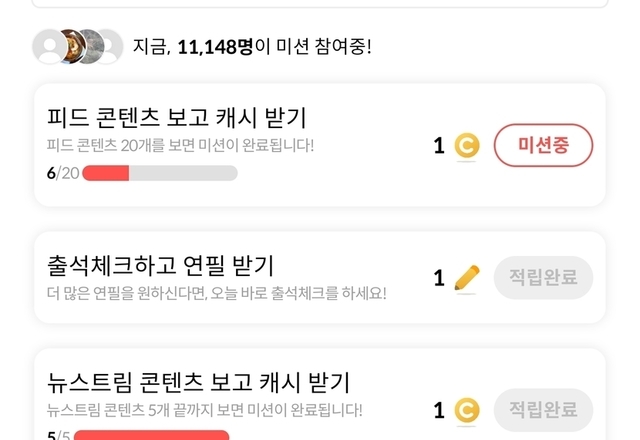Click the coin icon in the 뉴스트림 mission

pos(466,410)
